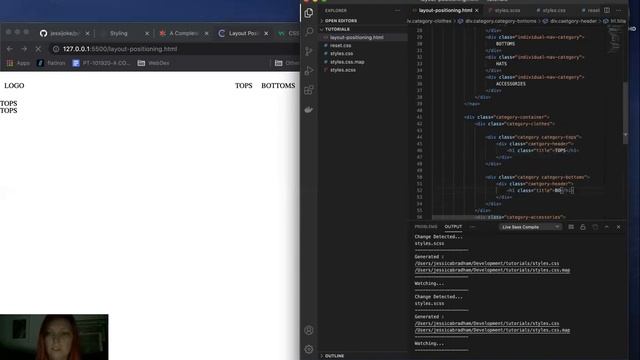
Task: Collapse the TUTORIALS folder section
Action: point(337,29)
